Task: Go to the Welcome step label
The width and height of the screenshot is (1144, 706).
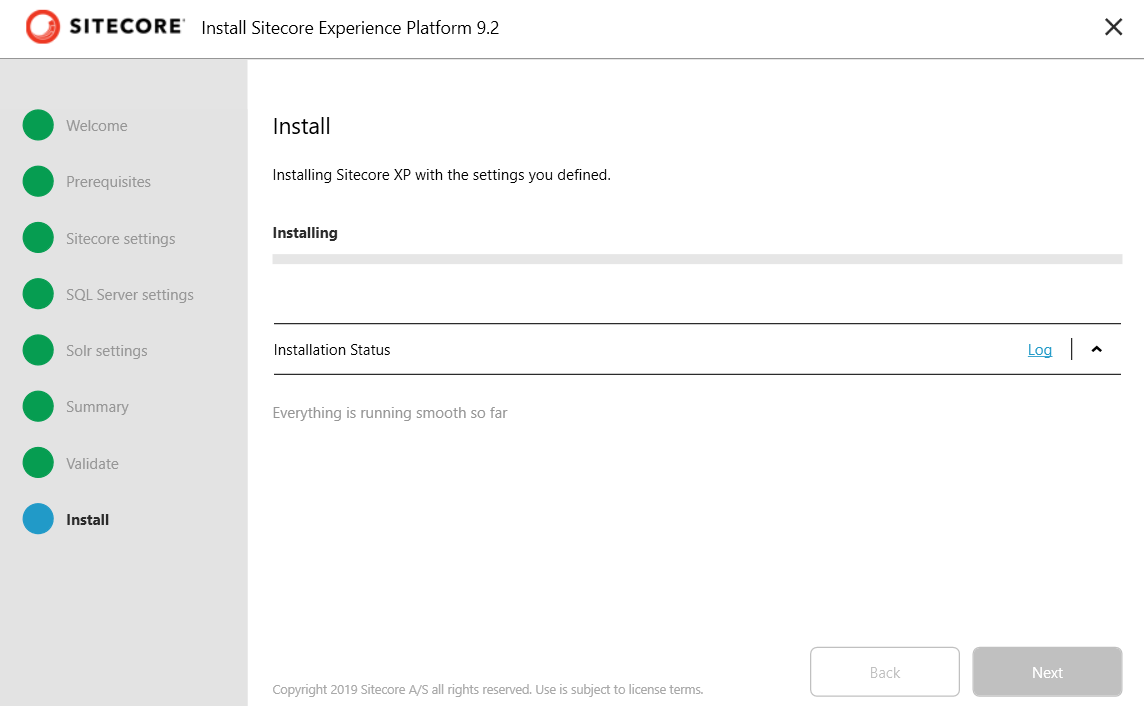Action: [x=96, y=125]
